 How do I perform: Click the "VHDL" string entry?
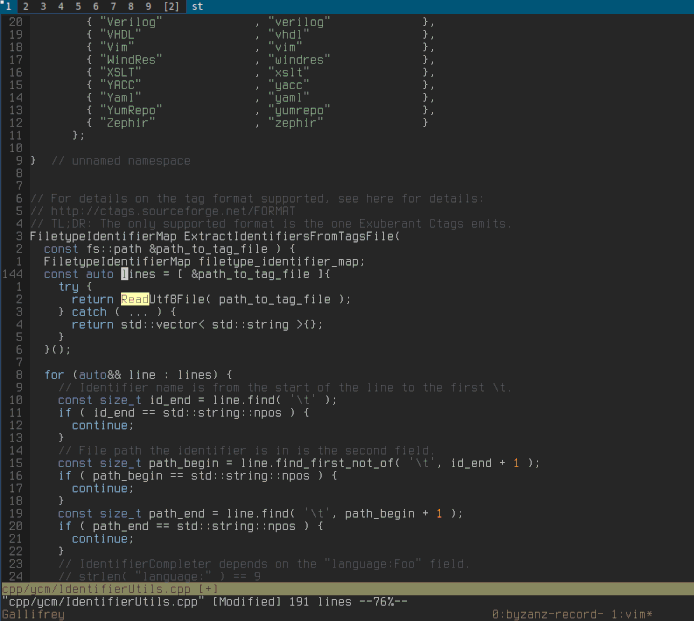(120, 35)
